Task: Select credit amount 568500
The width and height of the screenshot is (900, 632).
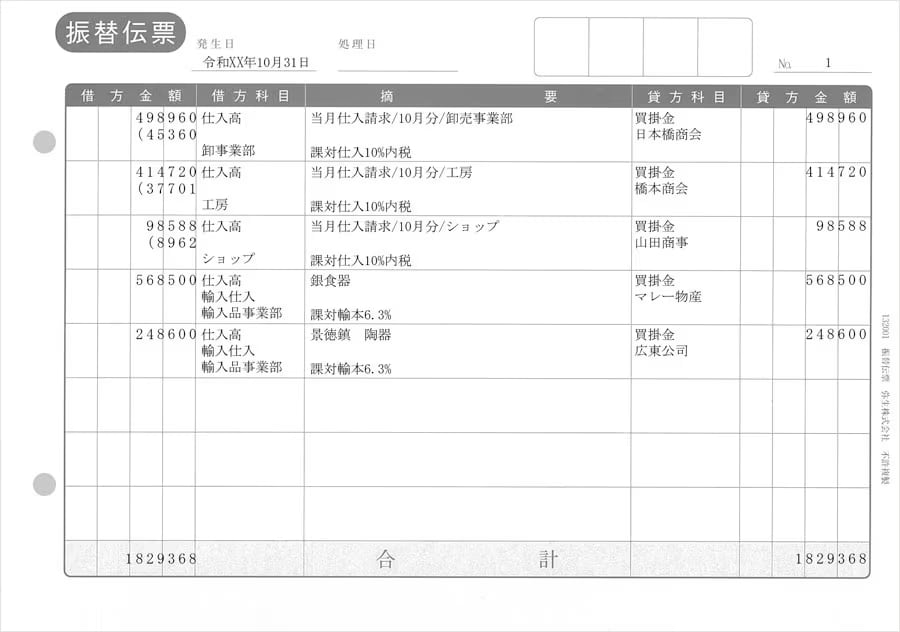Action: (x=836, y=280)
